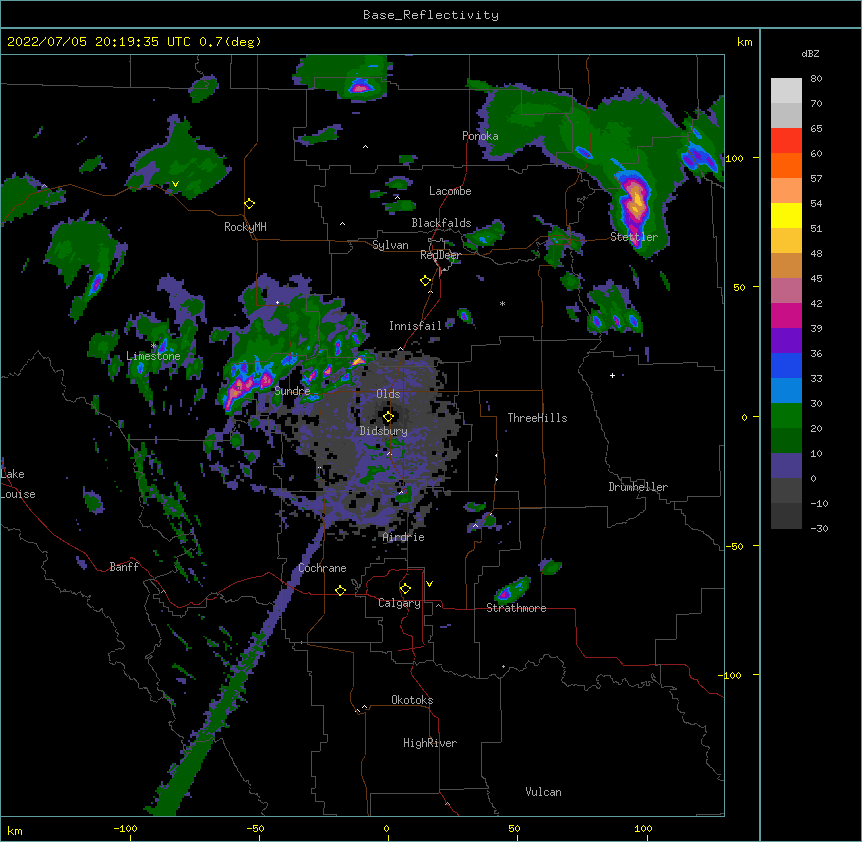Screen dimensions: 862x842
Task: Click the Ponoka city label
Action: pos(480,136)
